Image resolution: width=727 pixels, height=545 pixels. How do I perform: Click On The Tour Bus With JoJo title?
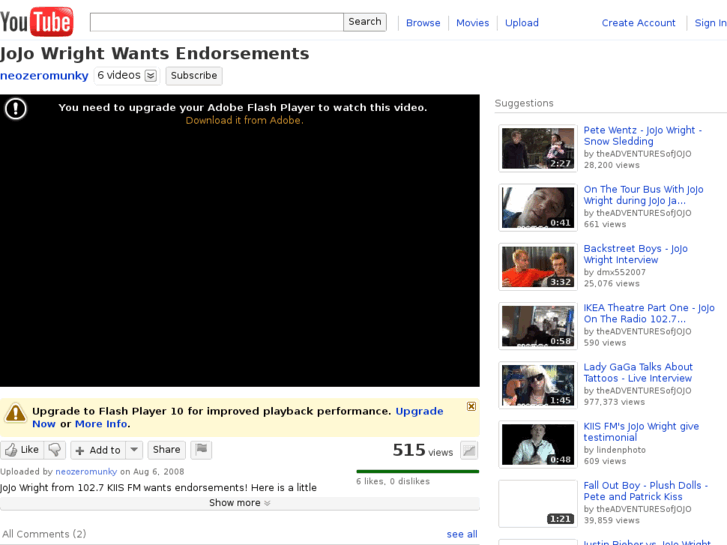(644, 195)
